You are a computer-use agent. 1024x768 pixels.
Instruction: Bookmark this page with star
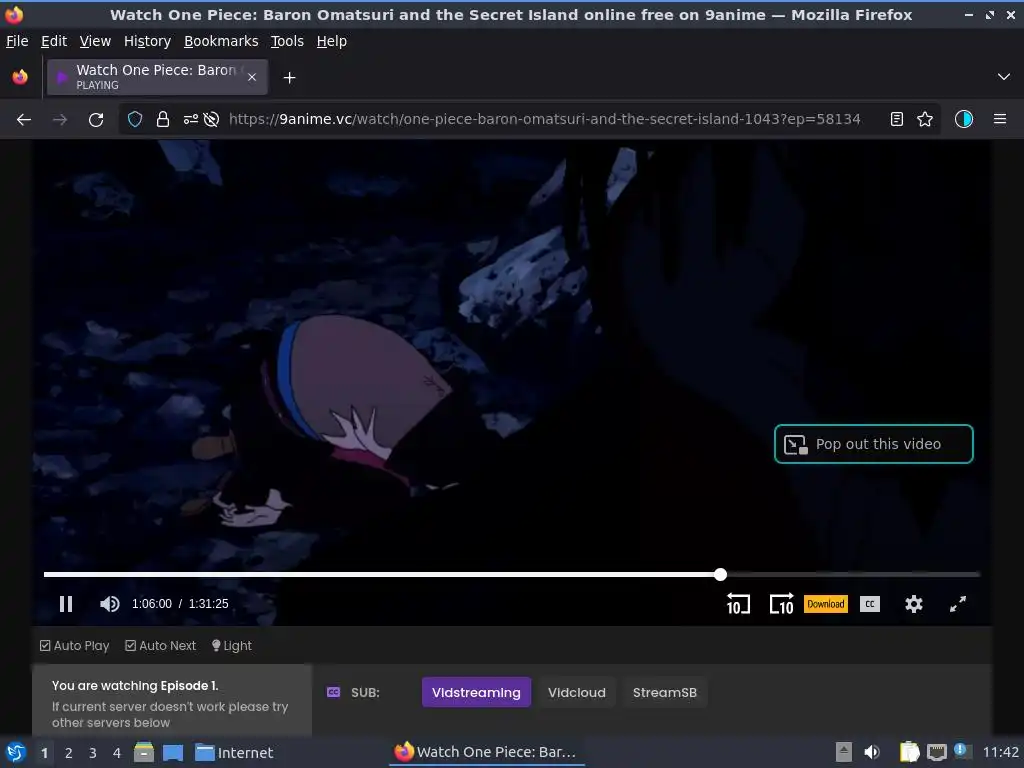point(925,120)
